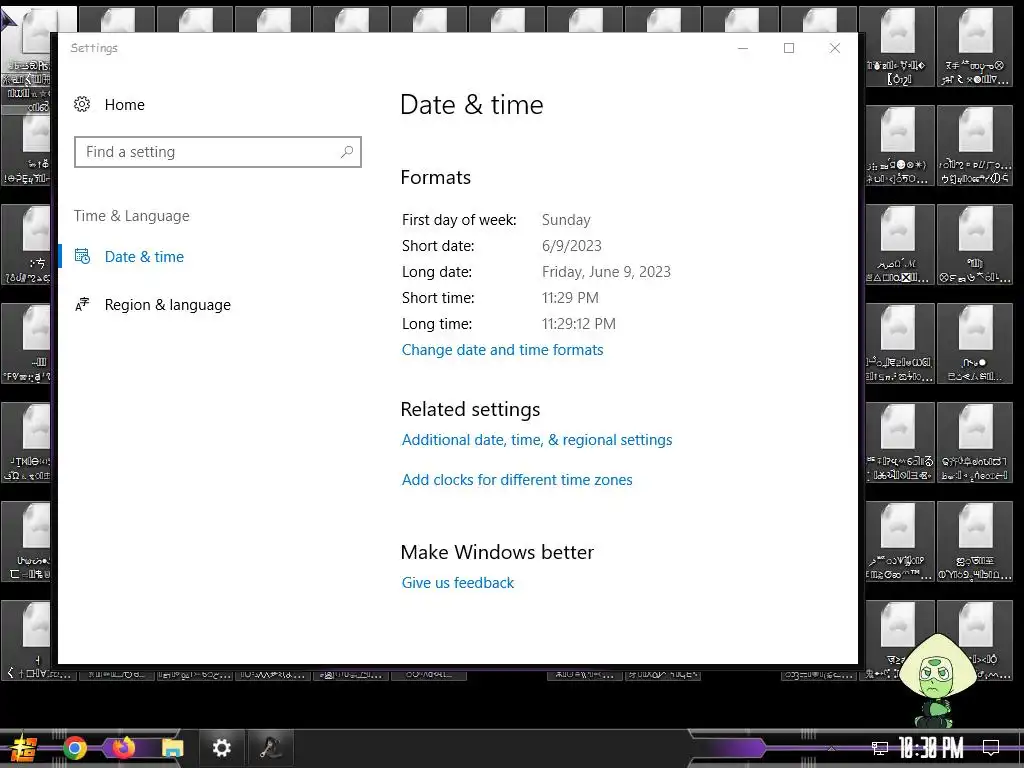Open Change date and time formats link

(x=502, y=350)
